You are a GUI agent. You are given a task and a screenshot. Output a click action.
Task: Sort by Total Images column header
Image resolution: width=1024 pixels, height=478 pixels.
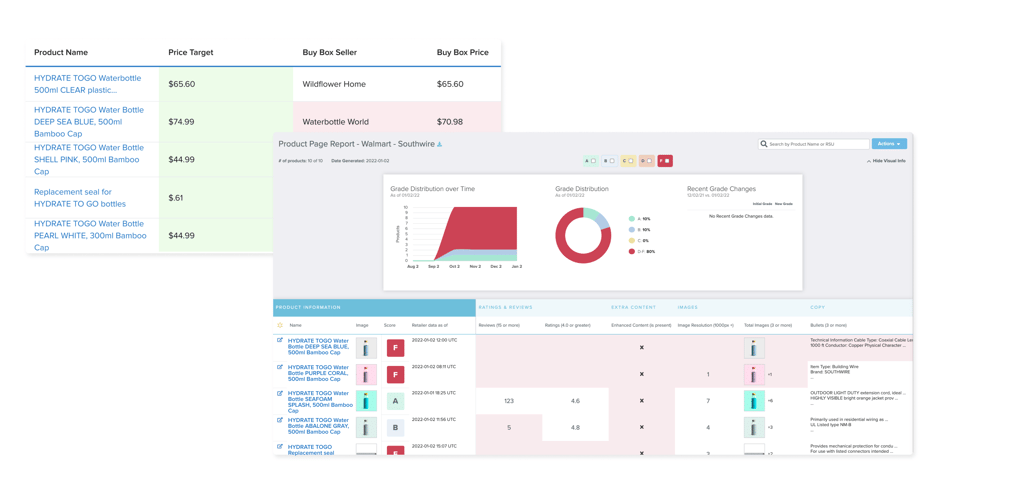(x=768, y=325)
